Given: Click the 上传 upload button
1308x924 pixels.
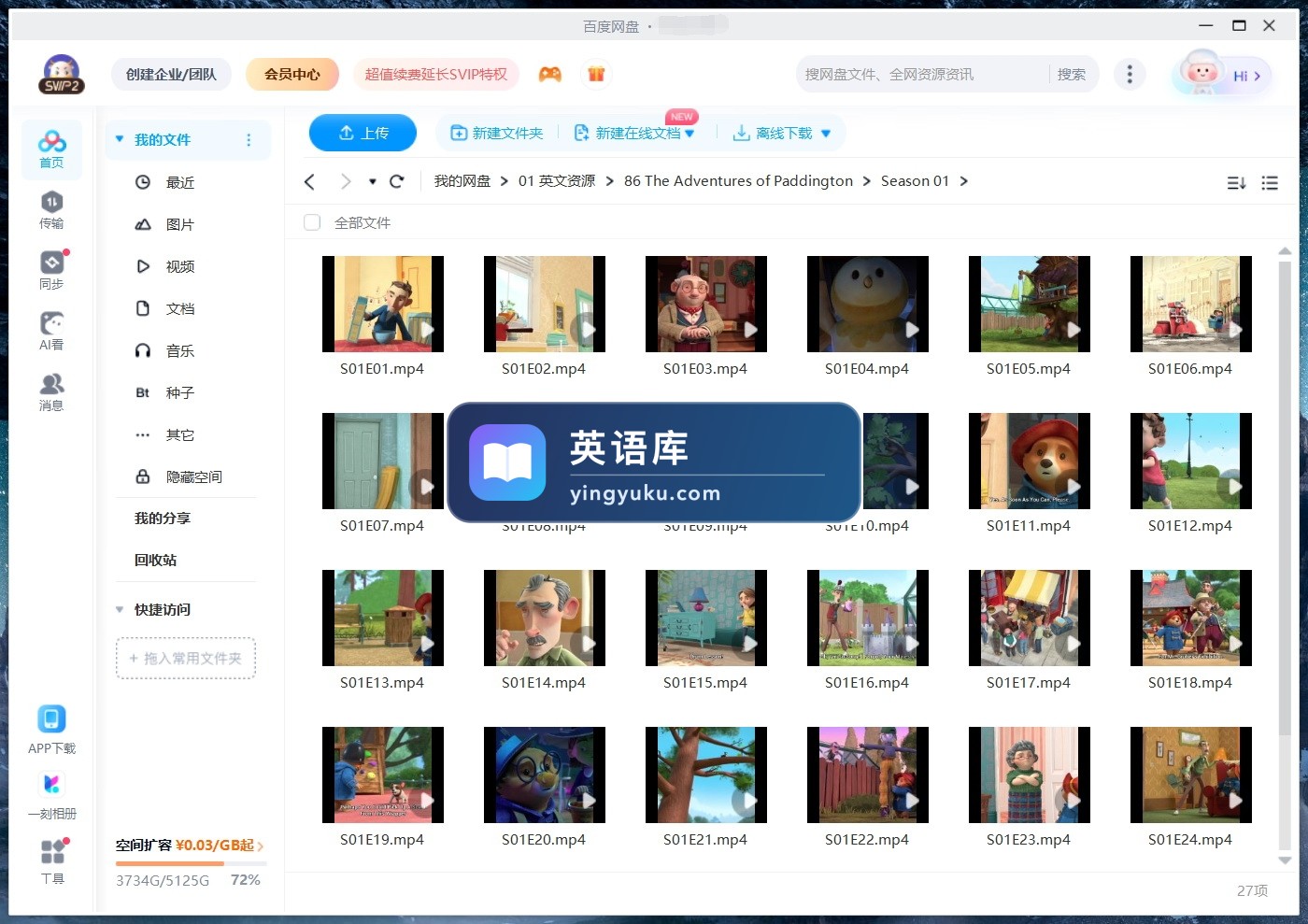Looking at the screenshot, I should (363, 133).
